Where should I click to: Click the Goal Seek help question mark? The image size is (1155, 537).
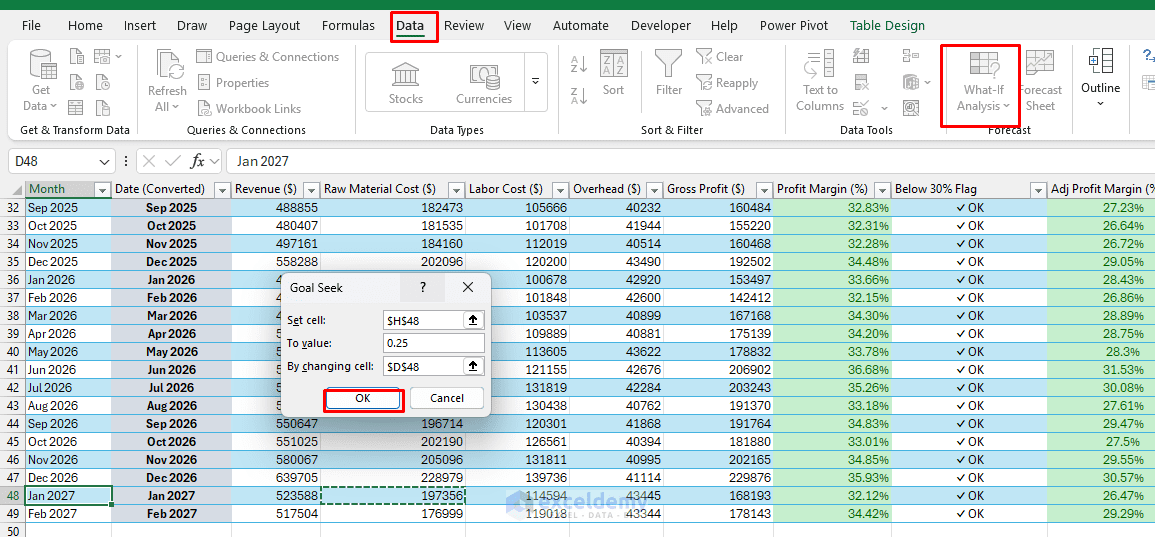(423, 287)
